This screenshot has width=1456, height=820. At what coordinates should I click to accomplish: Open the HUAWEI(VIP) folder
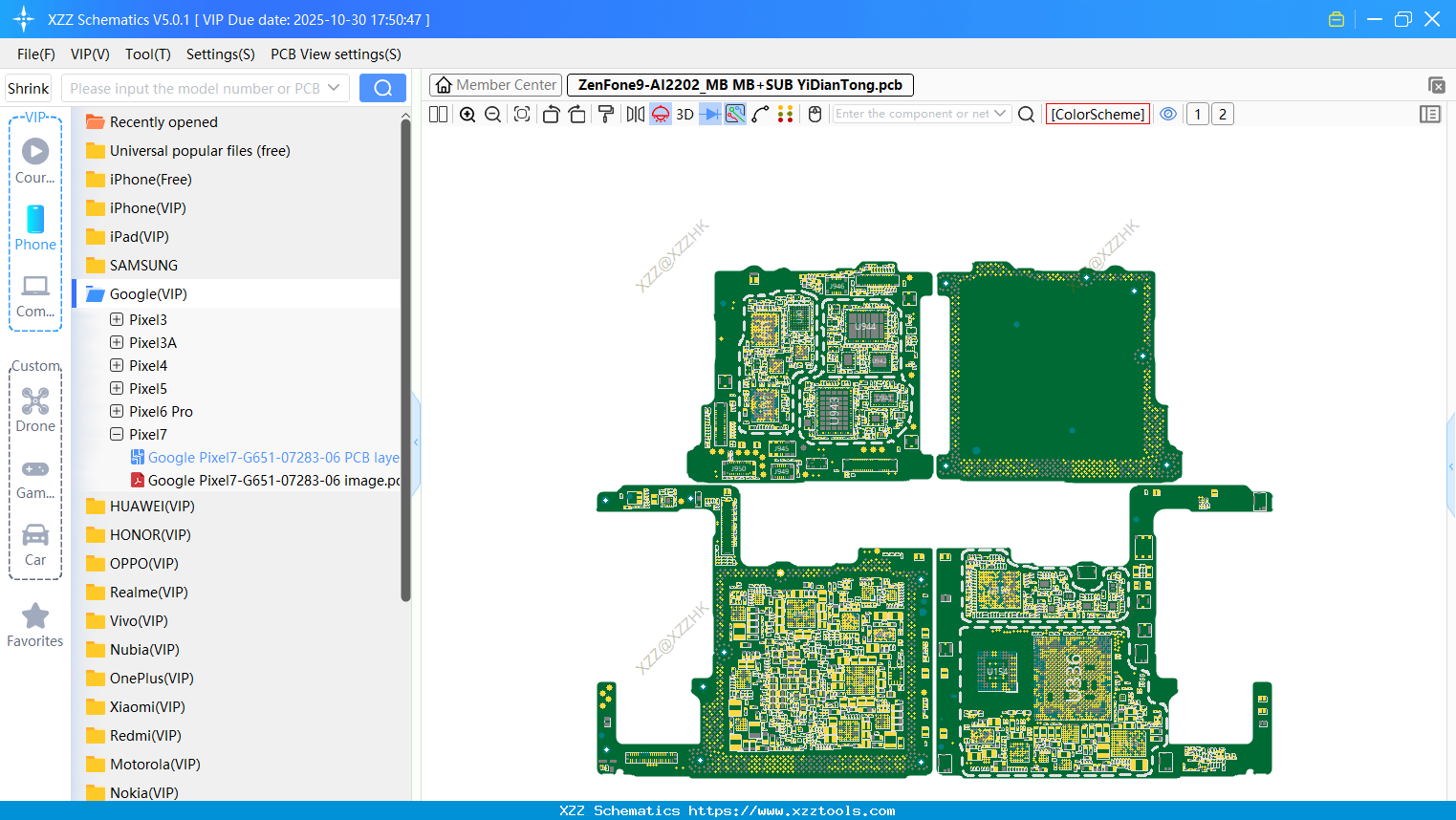(141, 506)
